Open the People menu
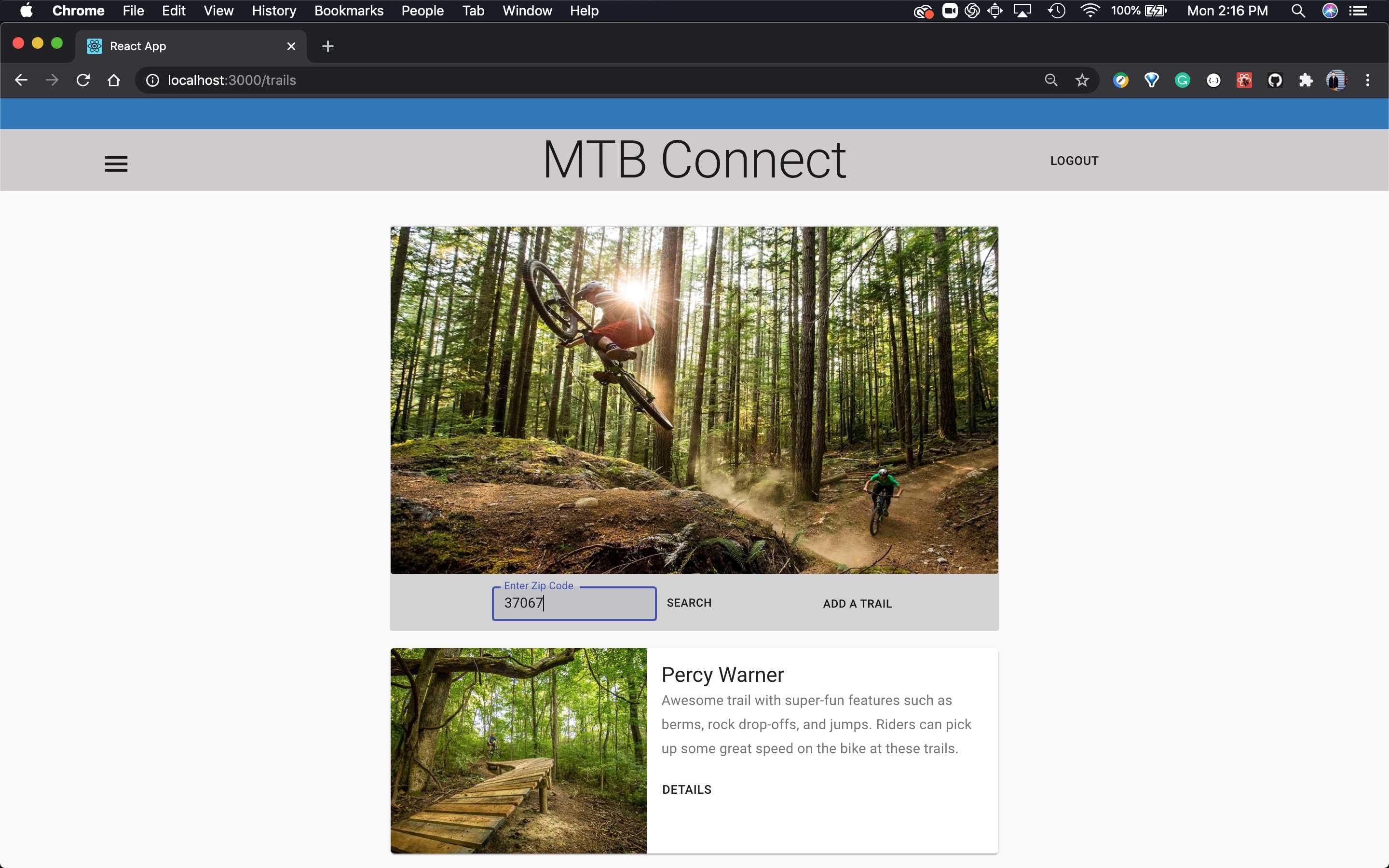Image resolution: width=1389 pixels, height=868 pixels. tap(422, 11)
